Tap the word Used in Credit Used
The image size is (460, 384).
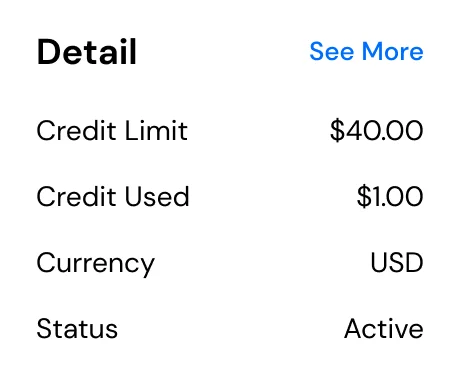pos(157,196)
